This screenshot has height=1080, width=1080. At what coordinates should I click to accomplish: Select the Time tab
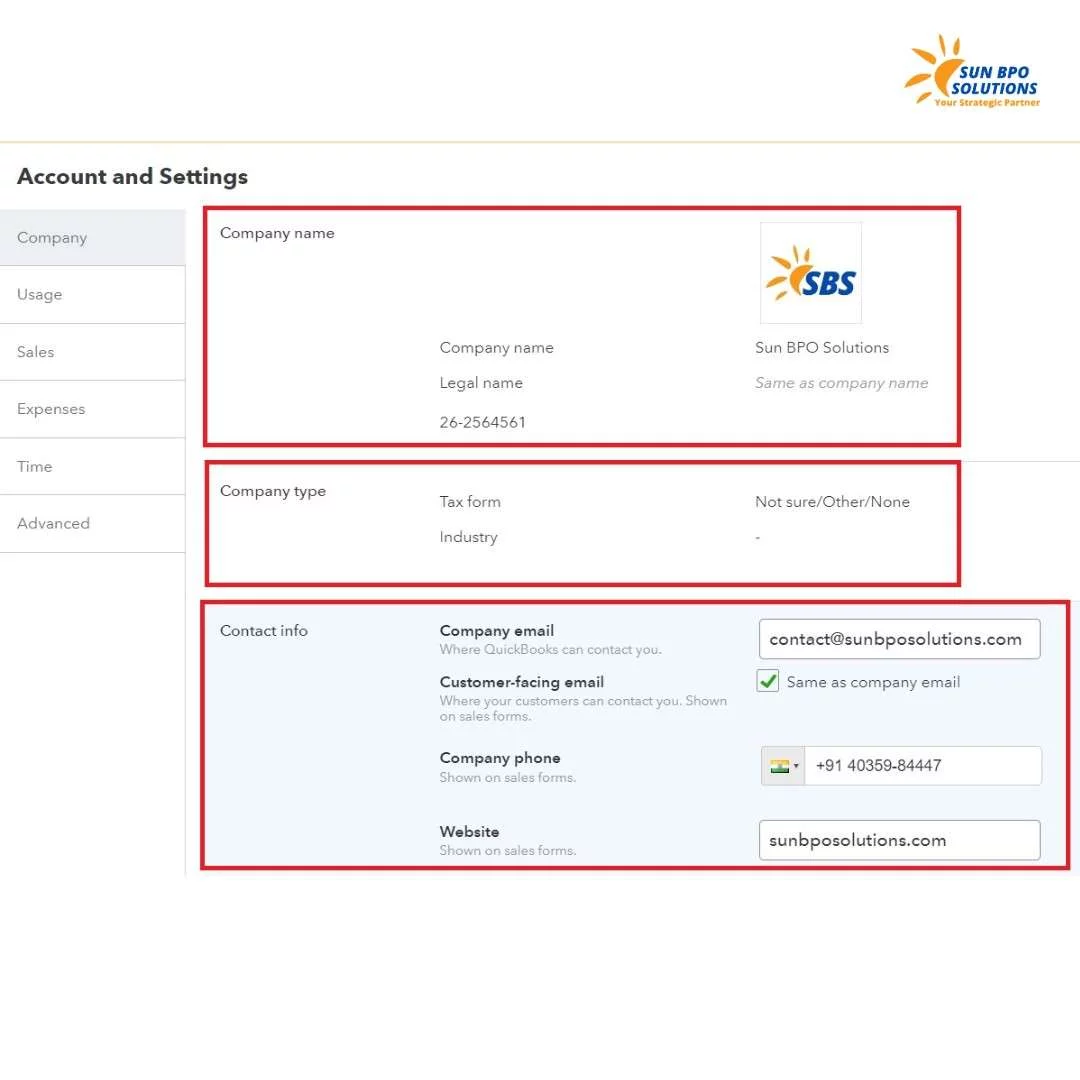click(92, 466)
